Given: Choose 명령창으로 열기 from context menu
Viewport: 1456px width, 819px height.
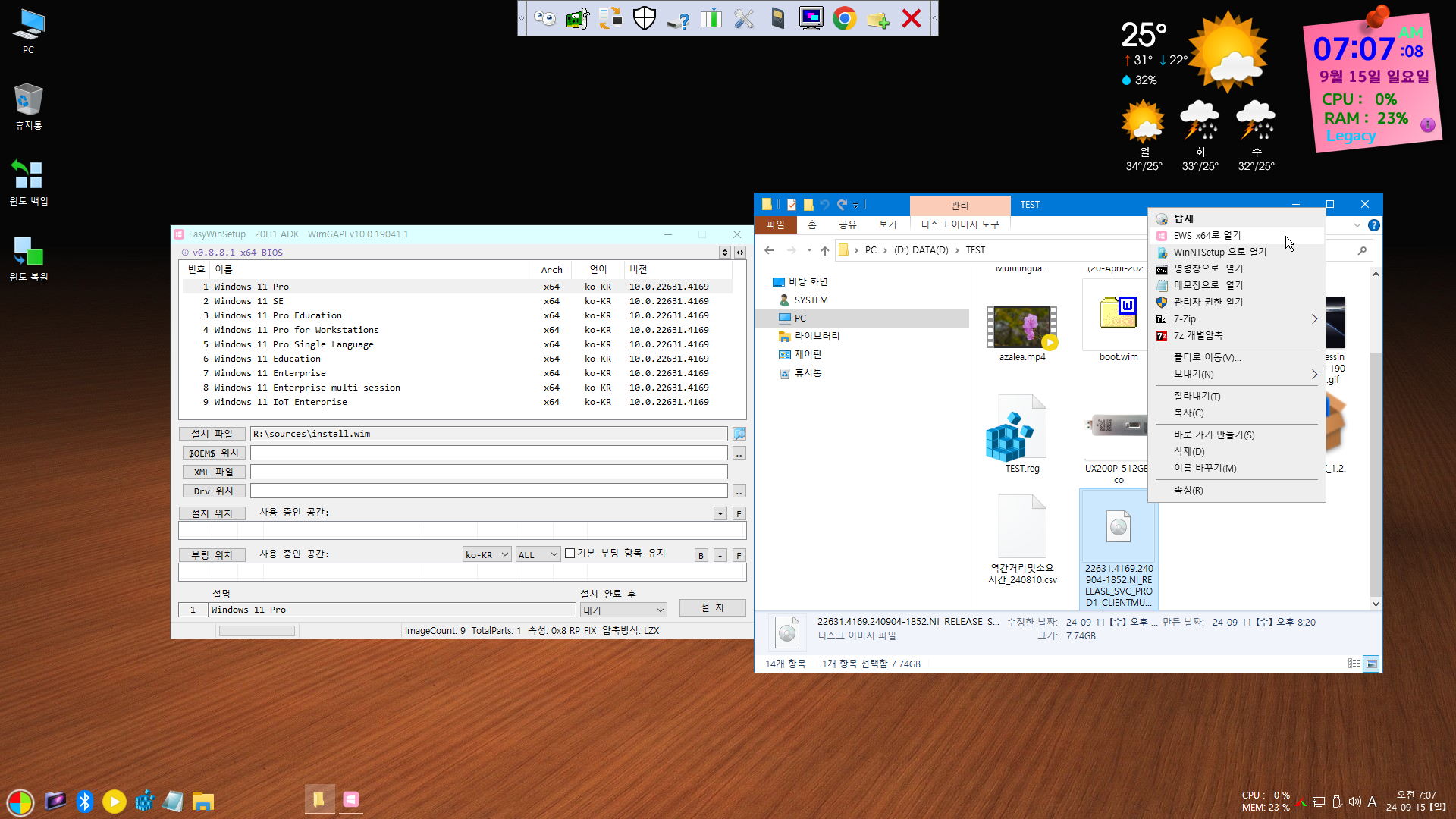Looking at the screenshot, I should [x=1236, y=268].
